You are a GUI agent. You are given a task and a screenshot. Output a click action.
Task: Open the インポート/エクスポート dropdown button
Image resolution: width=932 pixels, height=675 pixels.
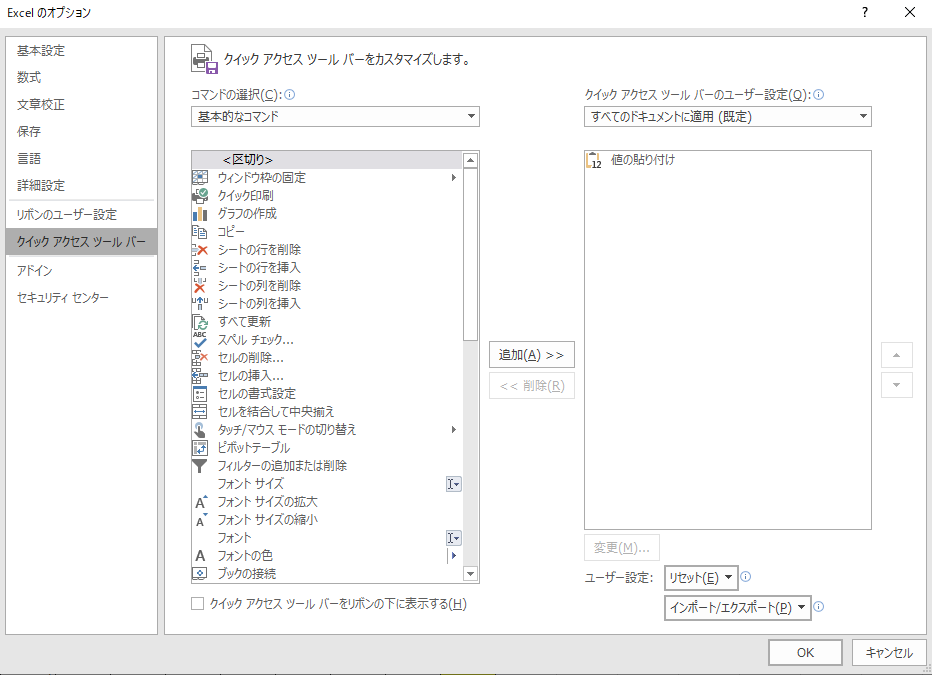point(738,608)
